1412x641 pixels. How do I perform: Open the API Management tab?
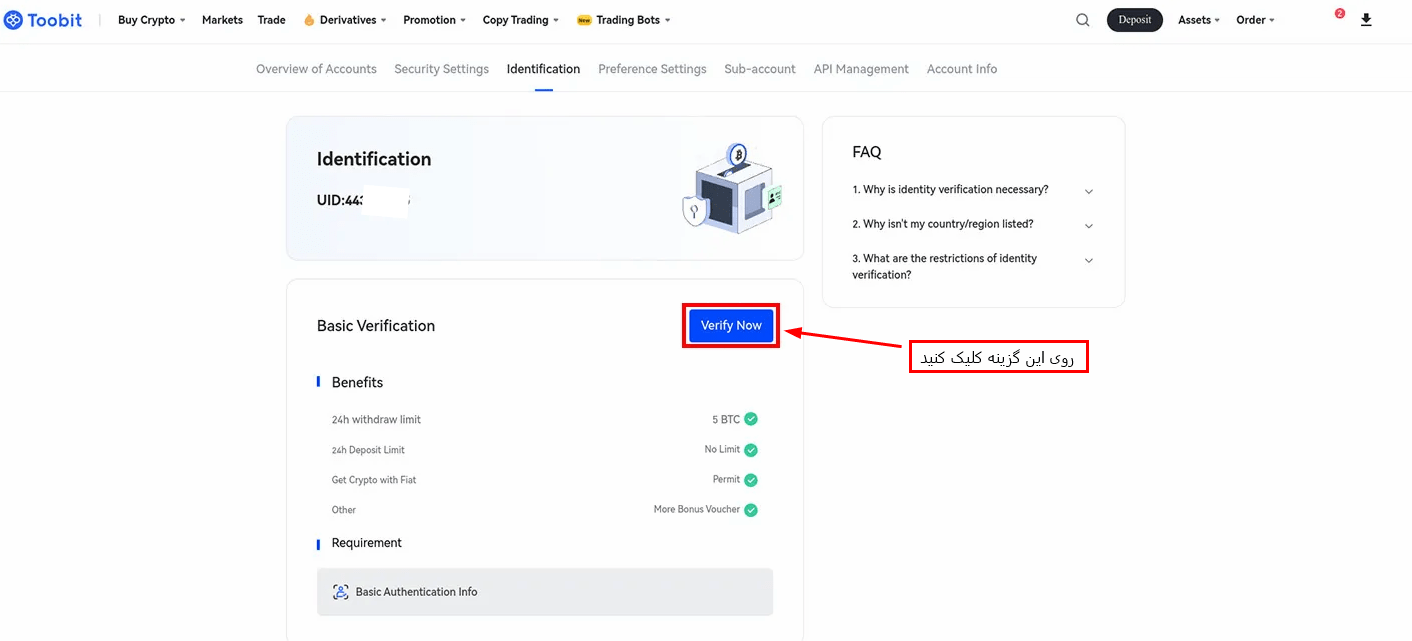(861, 69)
